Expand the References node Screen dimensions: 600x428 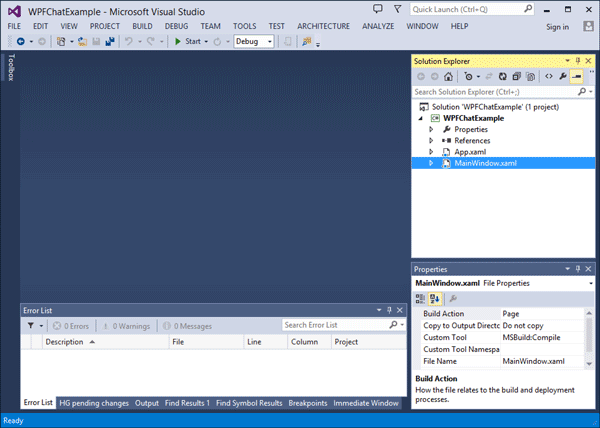tap(431, 140)
